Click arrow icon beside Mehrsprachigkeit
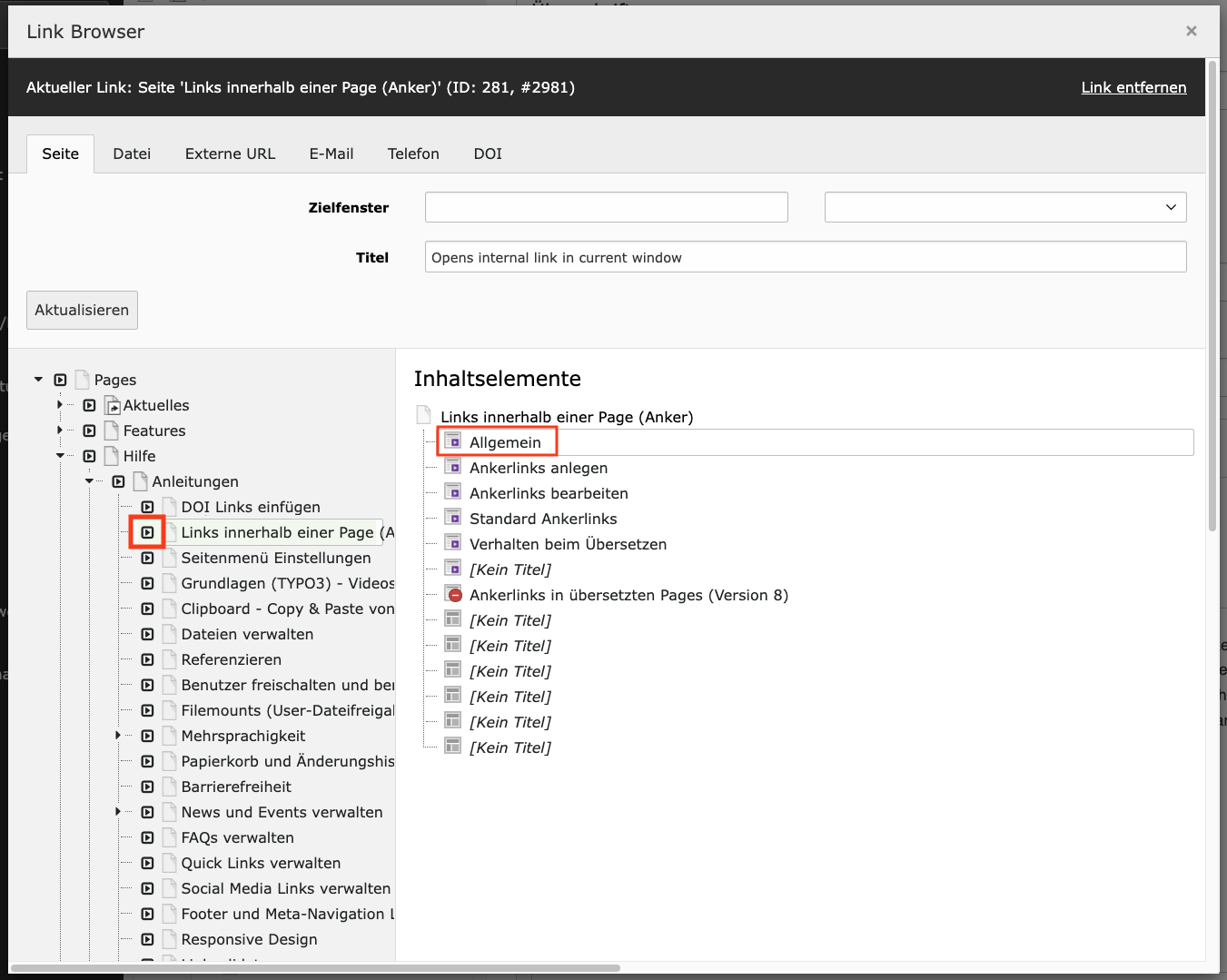Image resolution: width=1227 pixels, height=980 pixels. [x=147, y=736]
